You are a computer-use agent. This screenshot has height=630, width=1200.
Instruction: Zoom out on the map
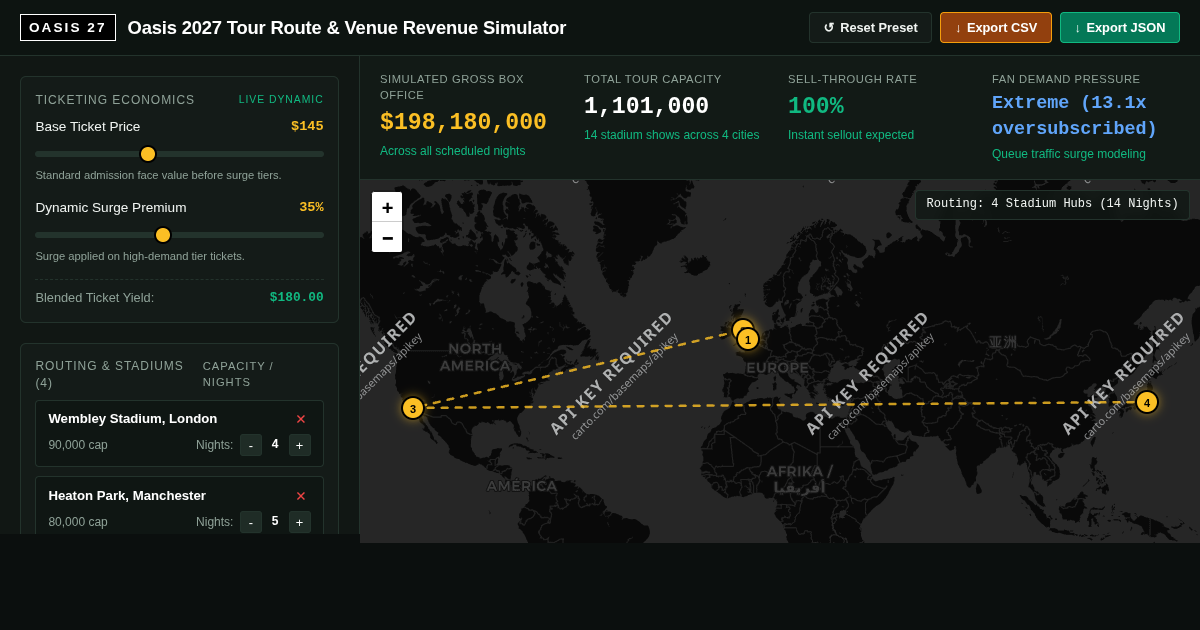pyautogui.click(x=387, y=237)
